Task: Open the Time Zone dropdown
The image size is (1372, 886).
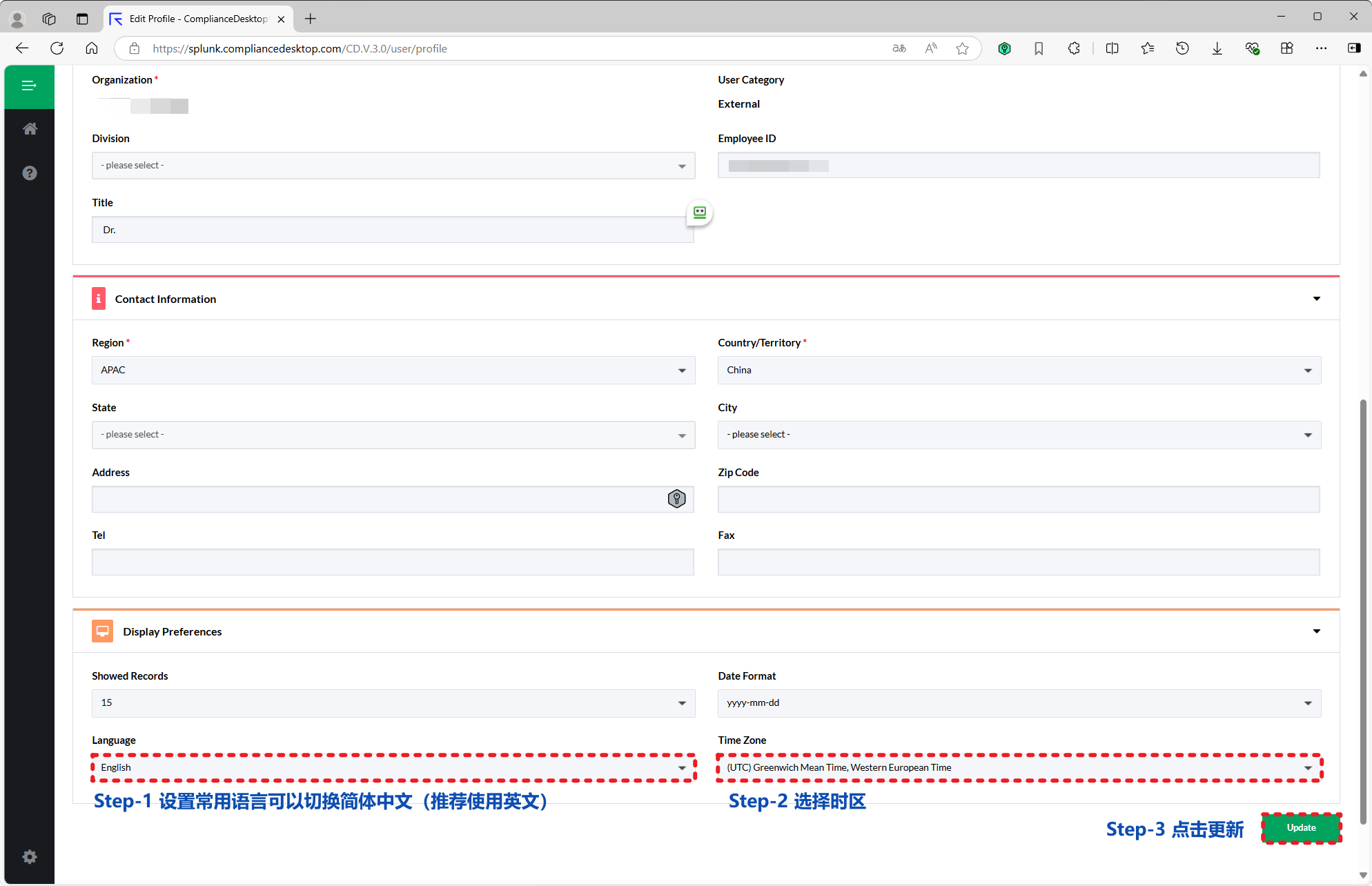Action: 1019,768
